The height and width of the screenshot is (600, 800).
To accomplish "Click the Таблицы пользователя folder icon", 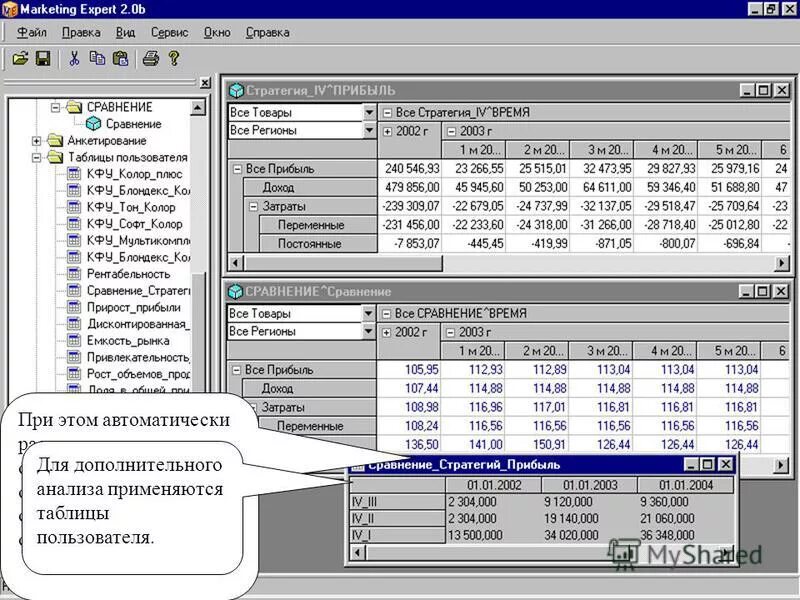I will pos(55,157).
